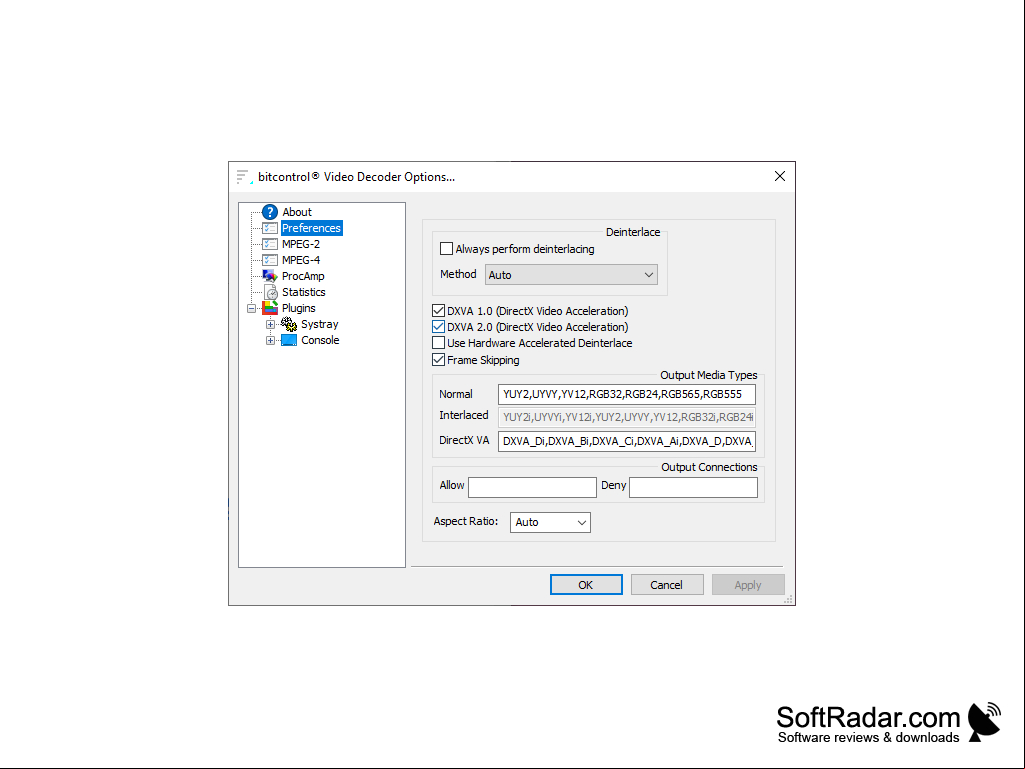Click the Interlaced media types field
The width and height of the screenshot is (1025, 769).
627,417
